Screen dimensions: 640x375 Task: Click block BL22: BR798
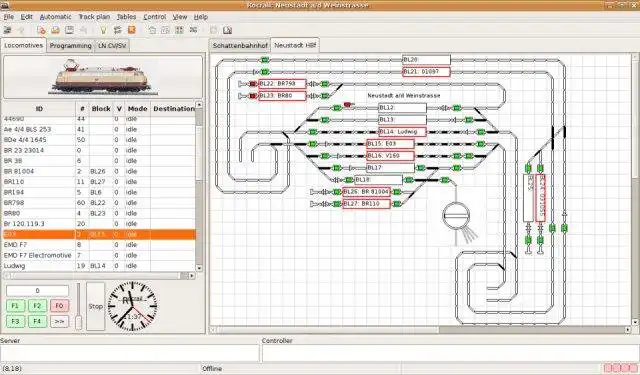282,84
